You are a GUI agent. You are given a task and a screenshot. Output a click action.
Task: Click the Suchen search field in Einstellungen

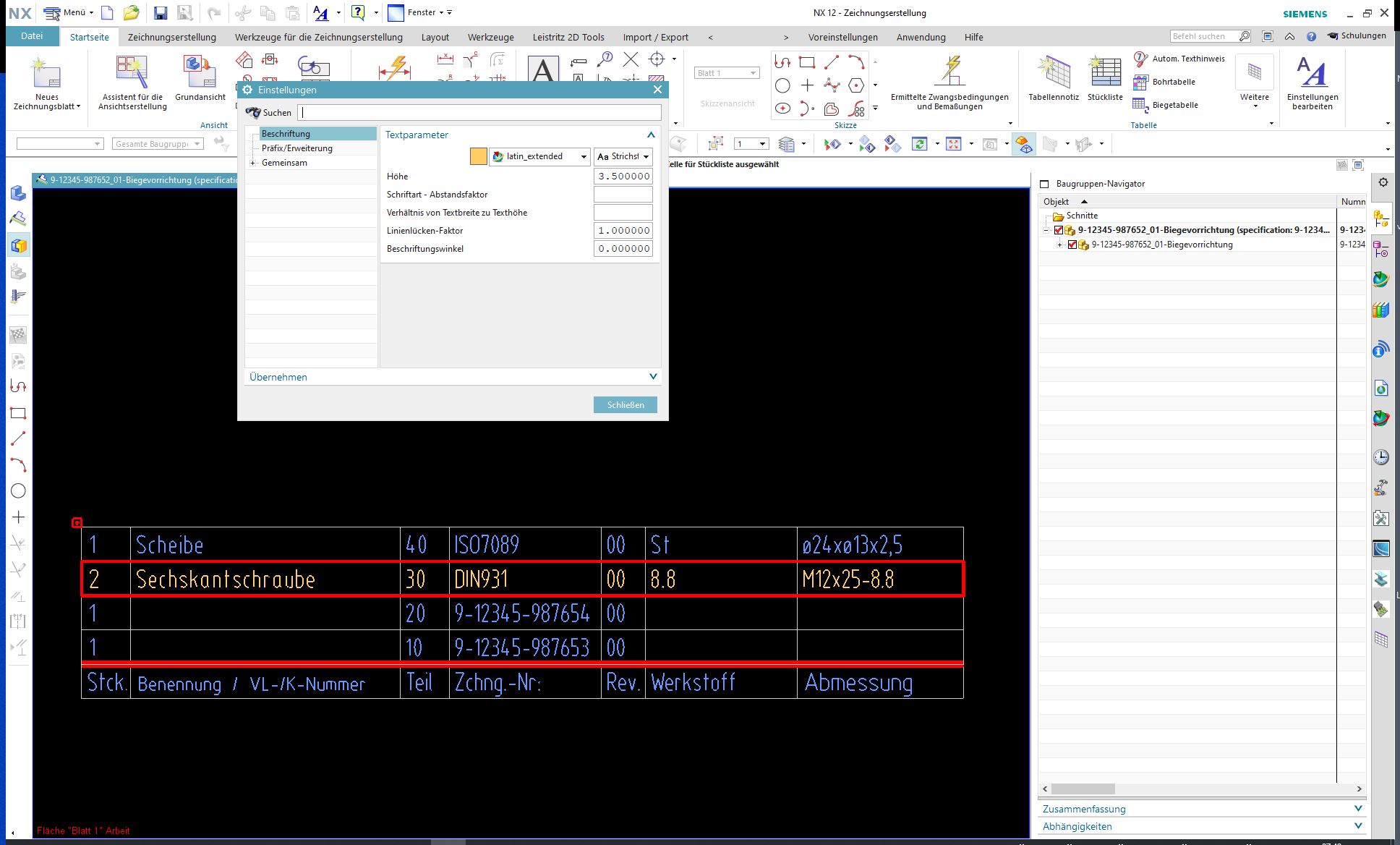[x=480, y=112]
